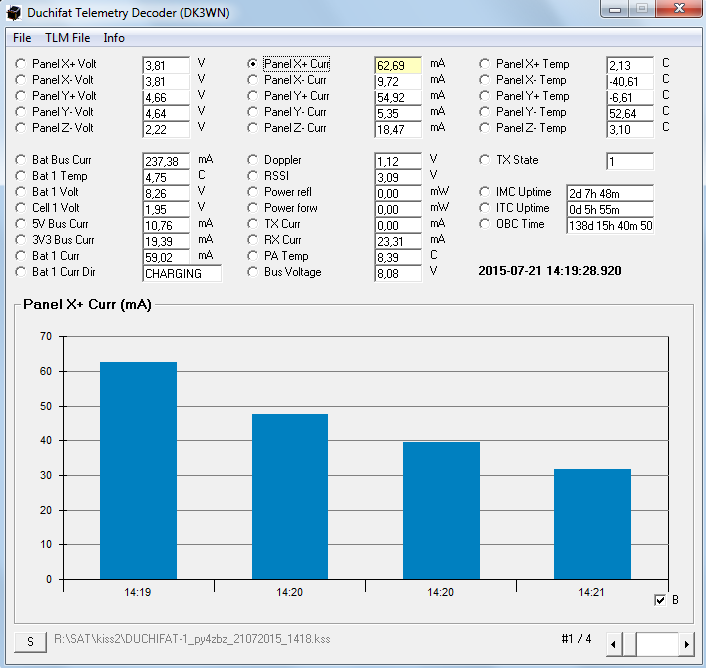Image resolution: width=706 pixels, height=668 pixels.
Task: Click the Bat 1 Curr Dir CHARGING field
Action: [x=181, y=273]
